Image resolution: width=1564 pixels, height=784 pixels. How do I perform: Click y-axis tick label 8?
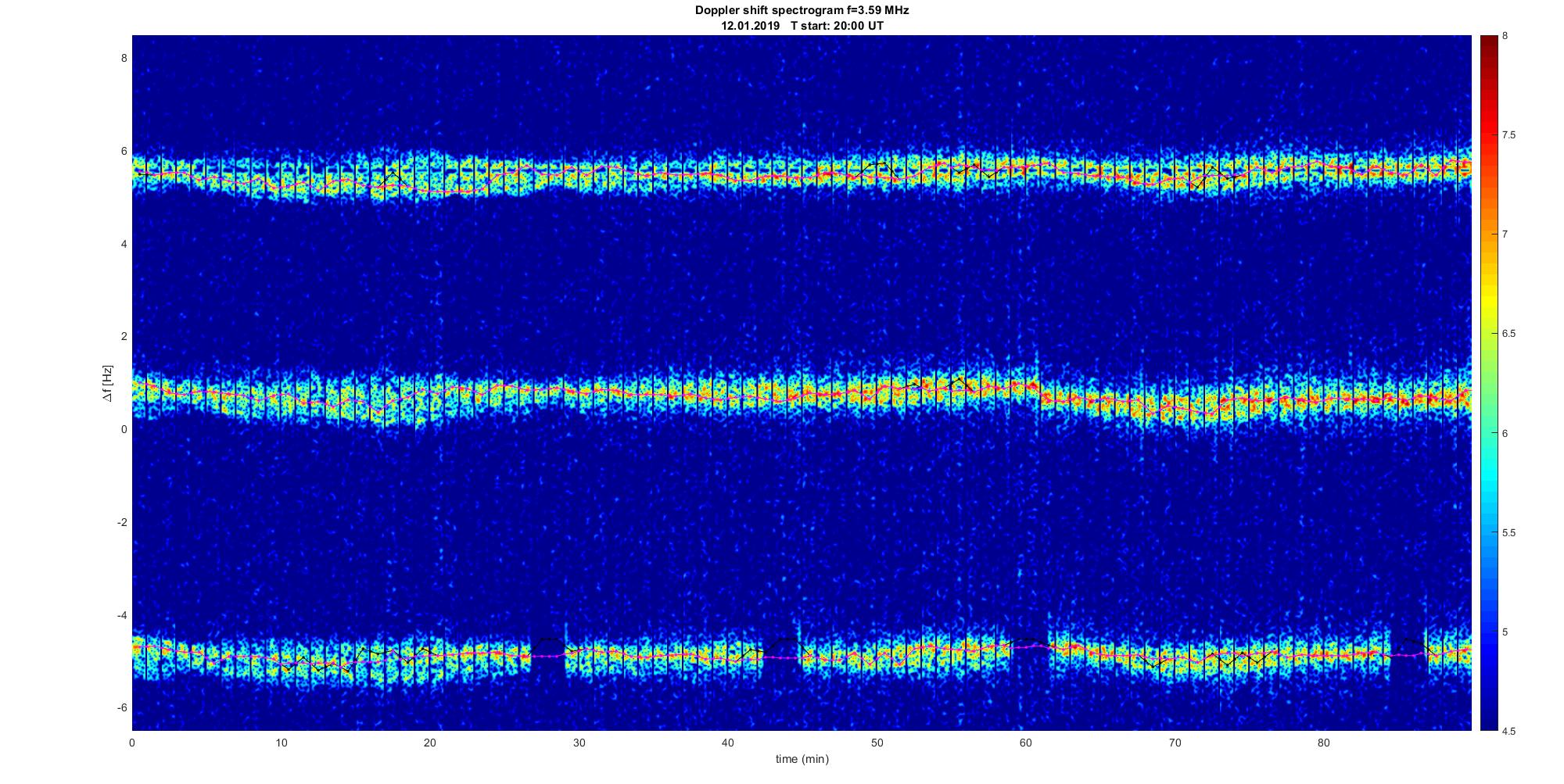pyautogui.click(x=124, y=58)
